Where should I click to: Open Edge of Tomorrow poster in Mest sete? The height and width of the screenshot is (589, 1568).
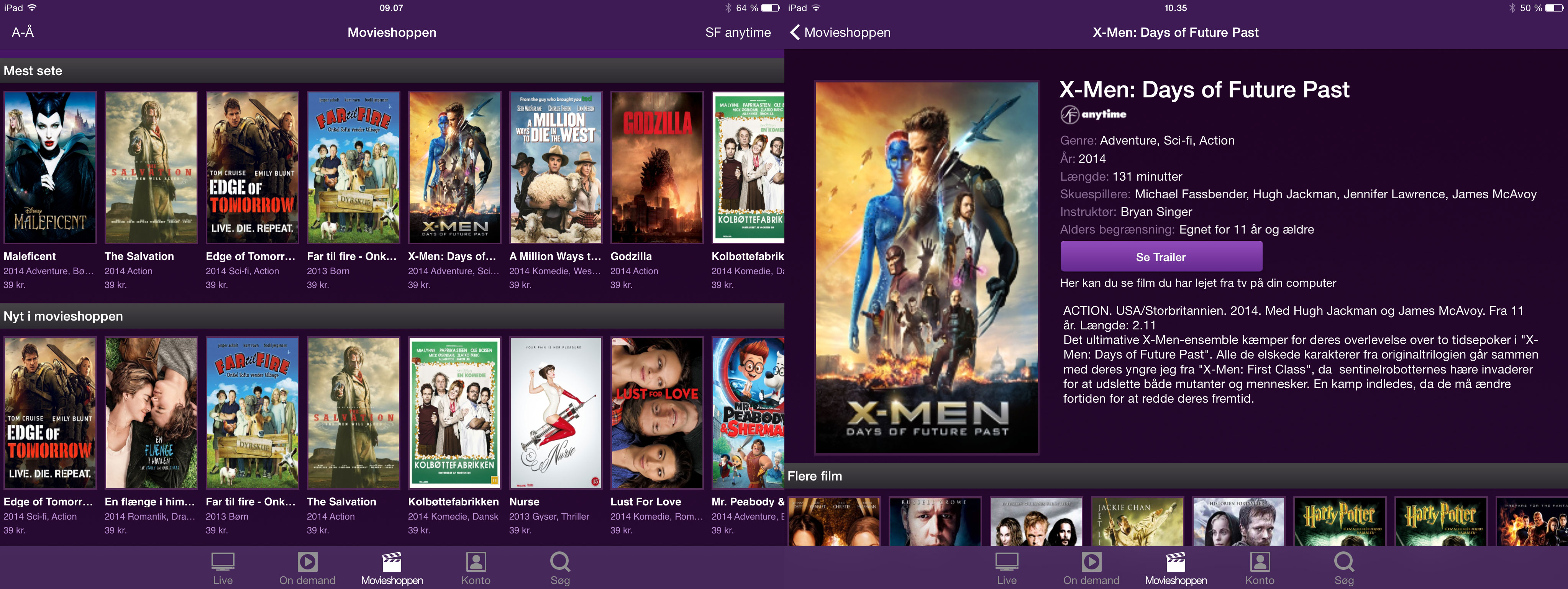(252, 168)
